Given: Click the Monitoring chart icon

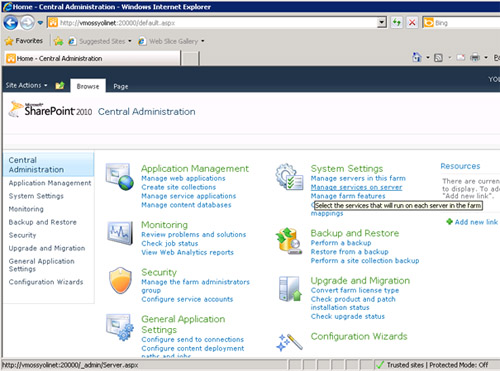Looking at the screenshot, I should tap(120, 233).
